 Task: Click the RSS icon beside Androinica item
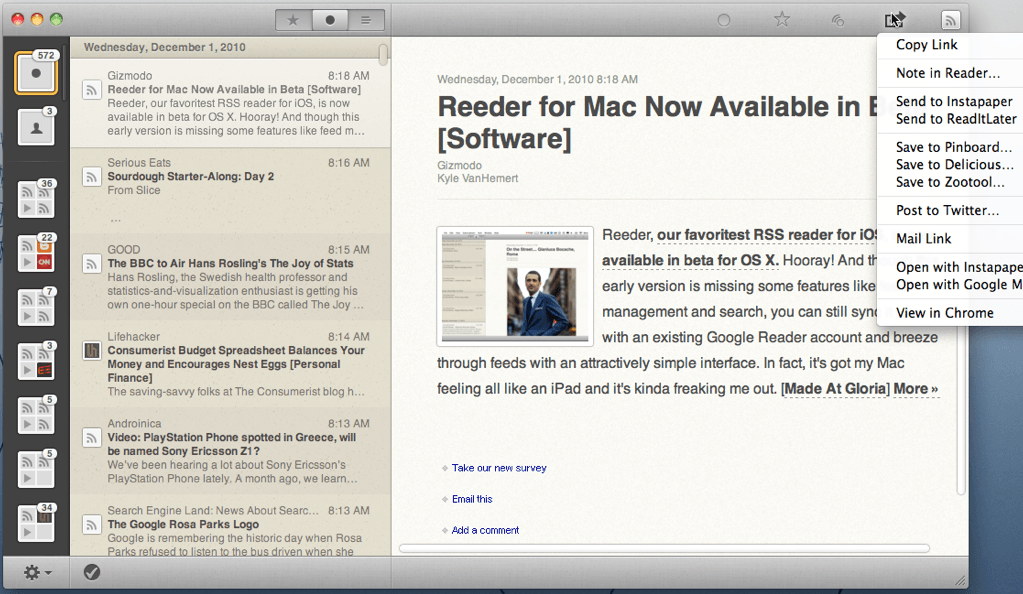coord(92,437)
